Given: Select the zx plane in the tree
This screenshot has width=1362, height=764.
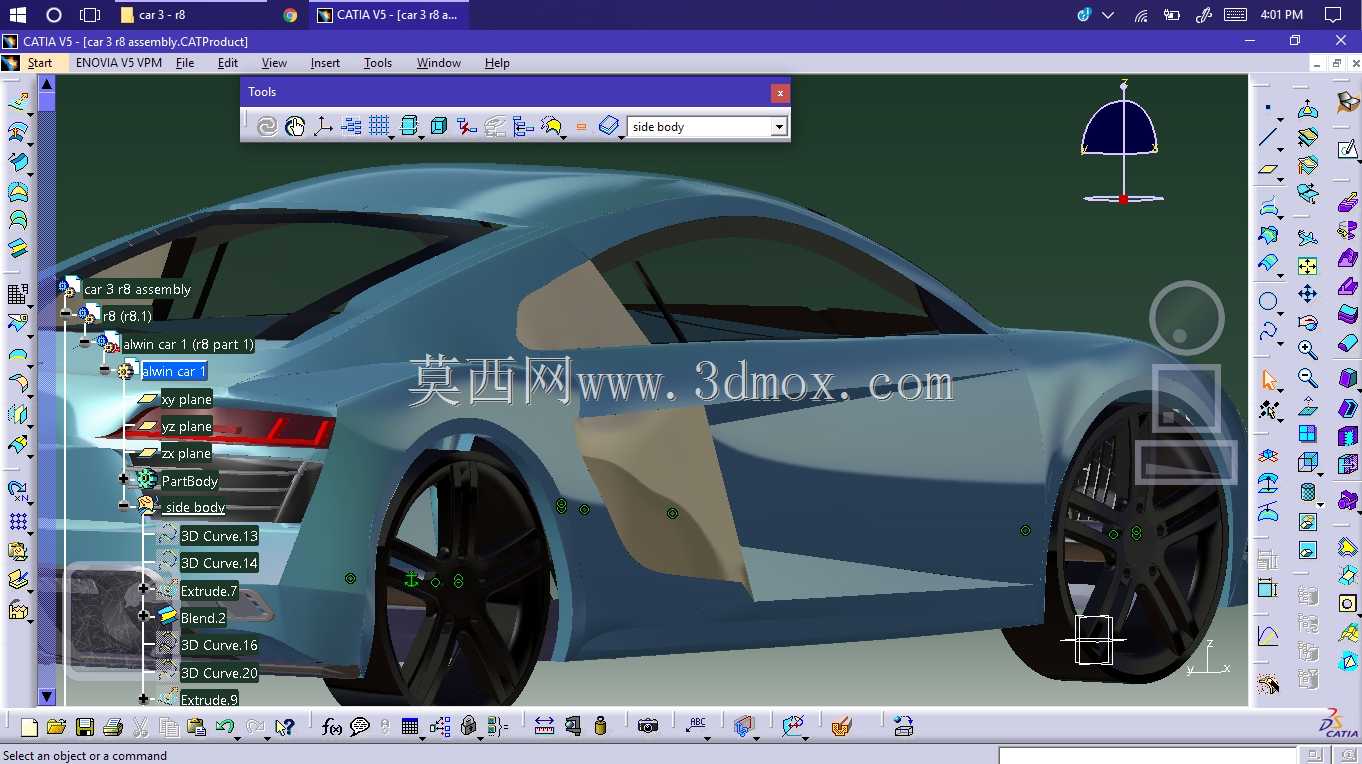Looking at the screenshot, I should [x=186, y=453].
